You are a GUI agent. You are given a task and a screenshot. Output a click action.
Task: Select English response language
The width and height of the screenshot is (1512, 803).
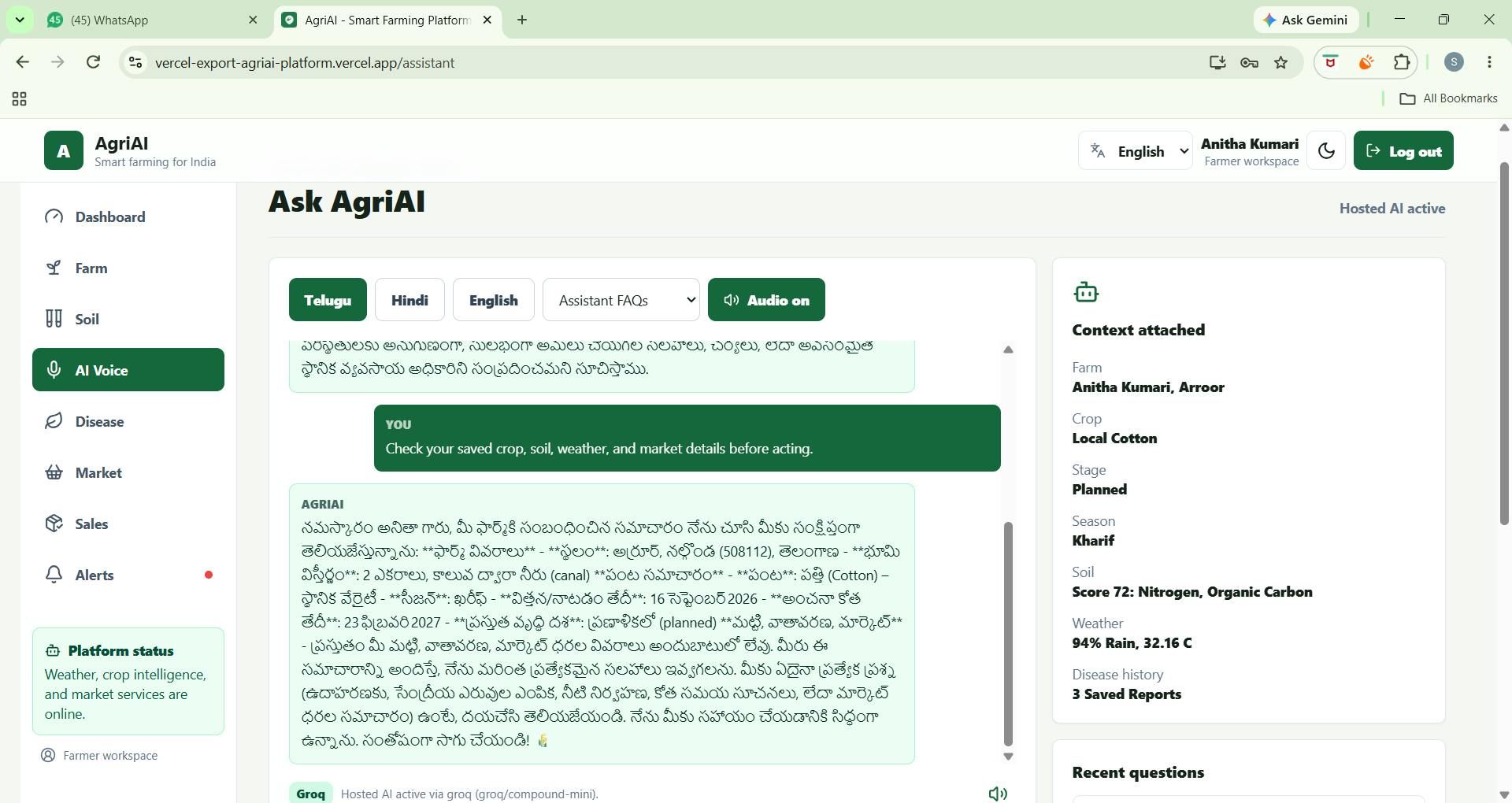[x=494, y=300]
